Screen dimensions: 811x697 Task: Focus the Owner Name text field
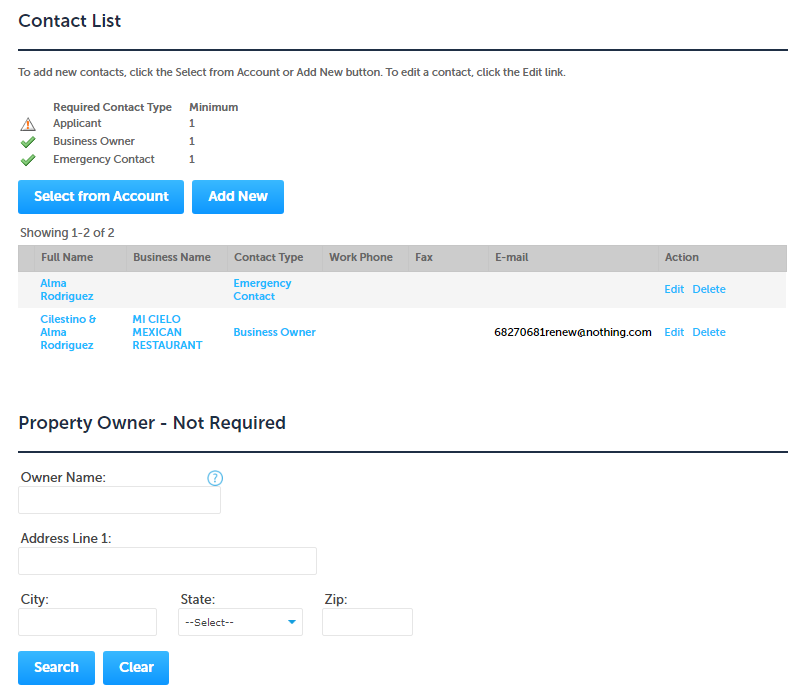pyautogui.click(x=119, y=500)
